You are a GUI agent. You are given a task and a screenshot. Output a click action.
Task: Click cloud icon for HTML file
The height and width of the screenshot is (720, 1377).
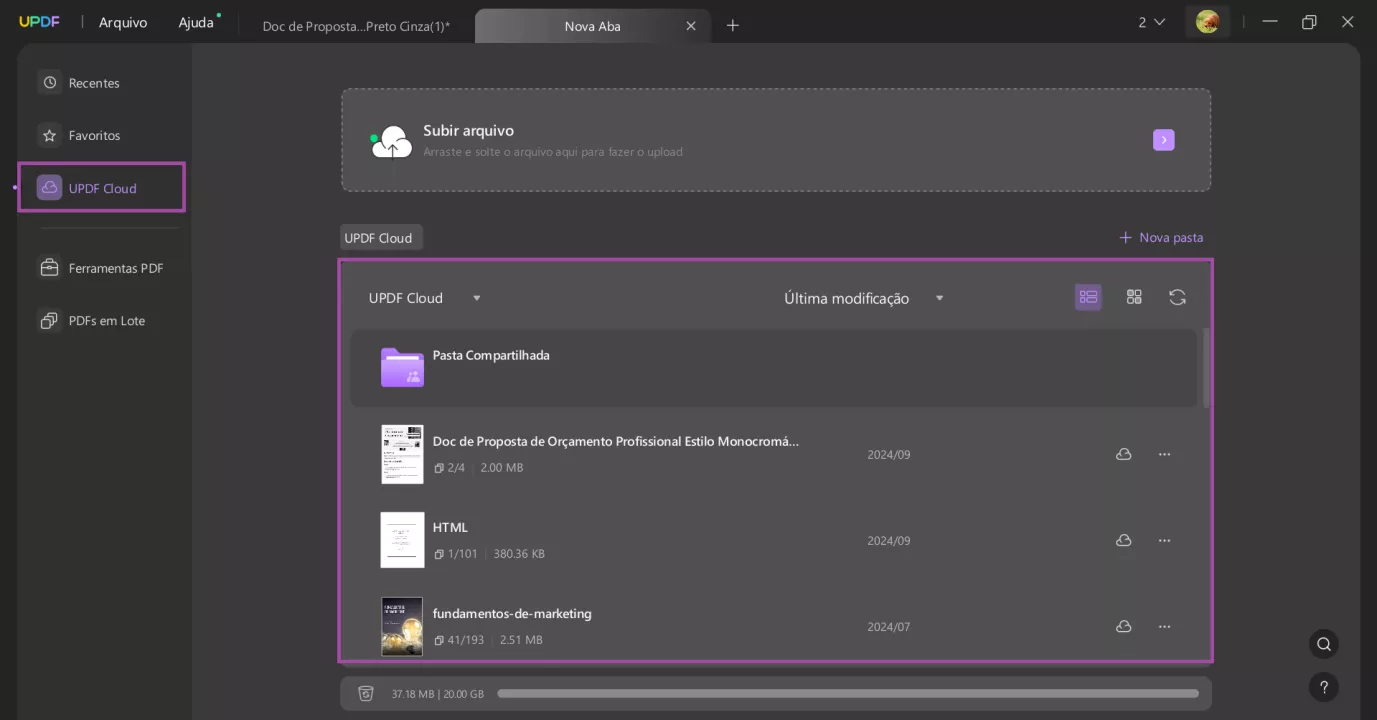click(1123, 540)
